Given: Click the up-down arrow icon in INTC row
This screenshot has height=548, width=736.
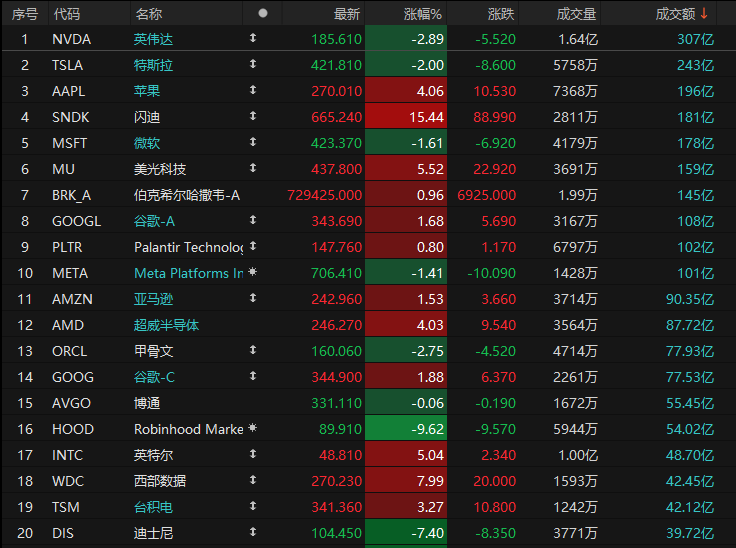Looking at the screenshot, I should (253, 454).
